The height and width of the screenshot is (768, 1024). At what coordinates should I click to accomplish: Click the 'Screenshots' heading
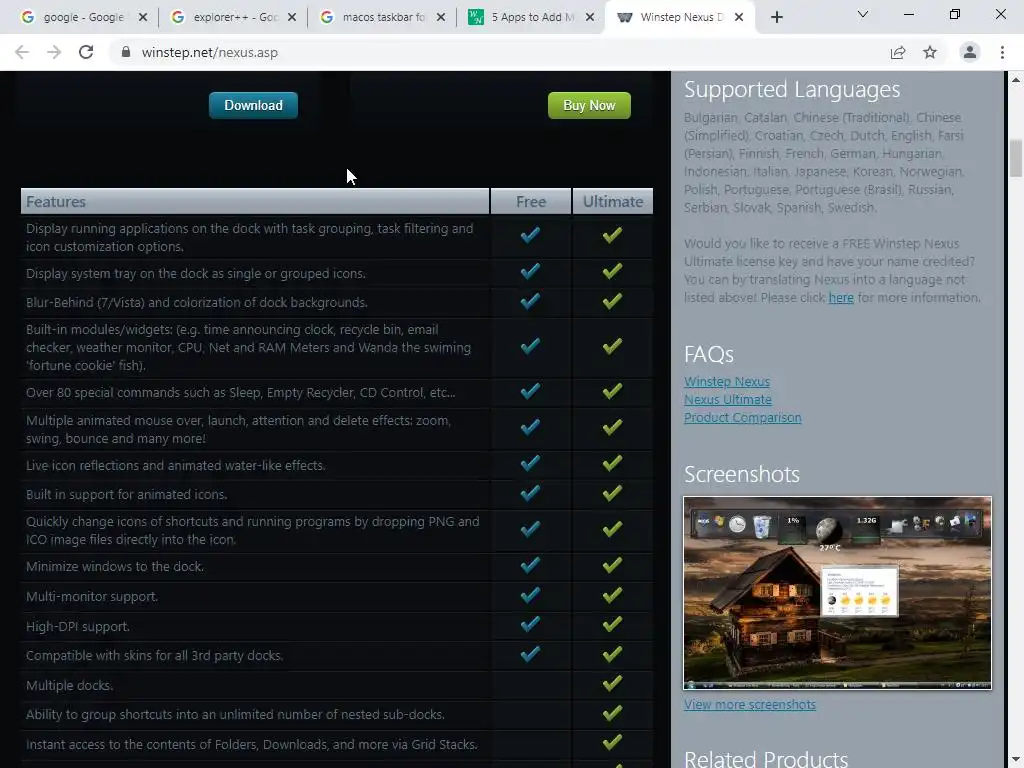click(x=742, y=474)
